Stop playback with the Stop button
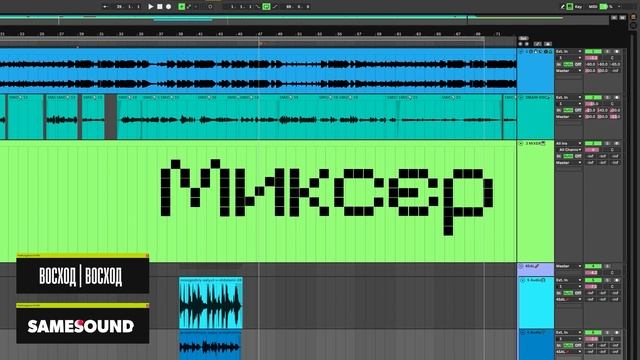 (160, 7)
